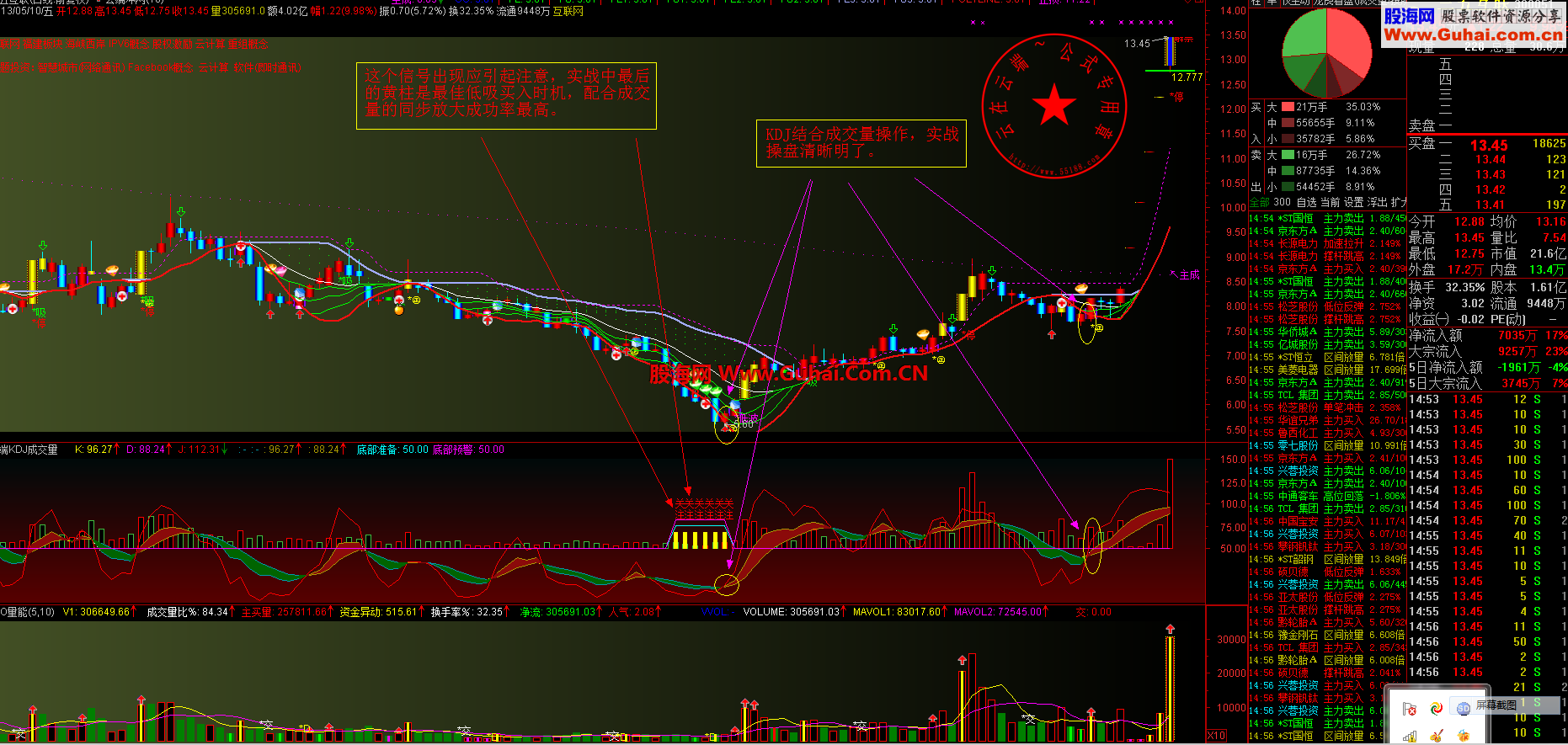Image resolution: width=1568 pixels, height=745 pixels.
Task: Click the buy-one price 13.45 in order book
Action: click(1489, 145)
